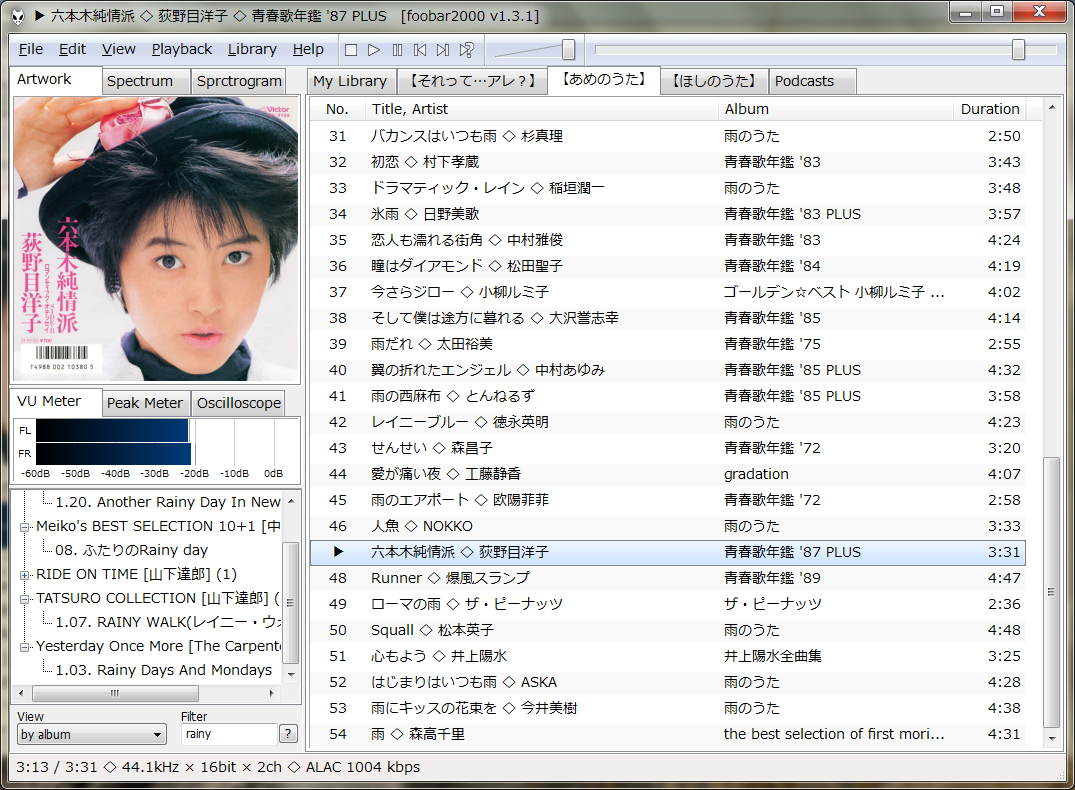
Task: Select track 48 Runner
Action: (x=668, y=578)
